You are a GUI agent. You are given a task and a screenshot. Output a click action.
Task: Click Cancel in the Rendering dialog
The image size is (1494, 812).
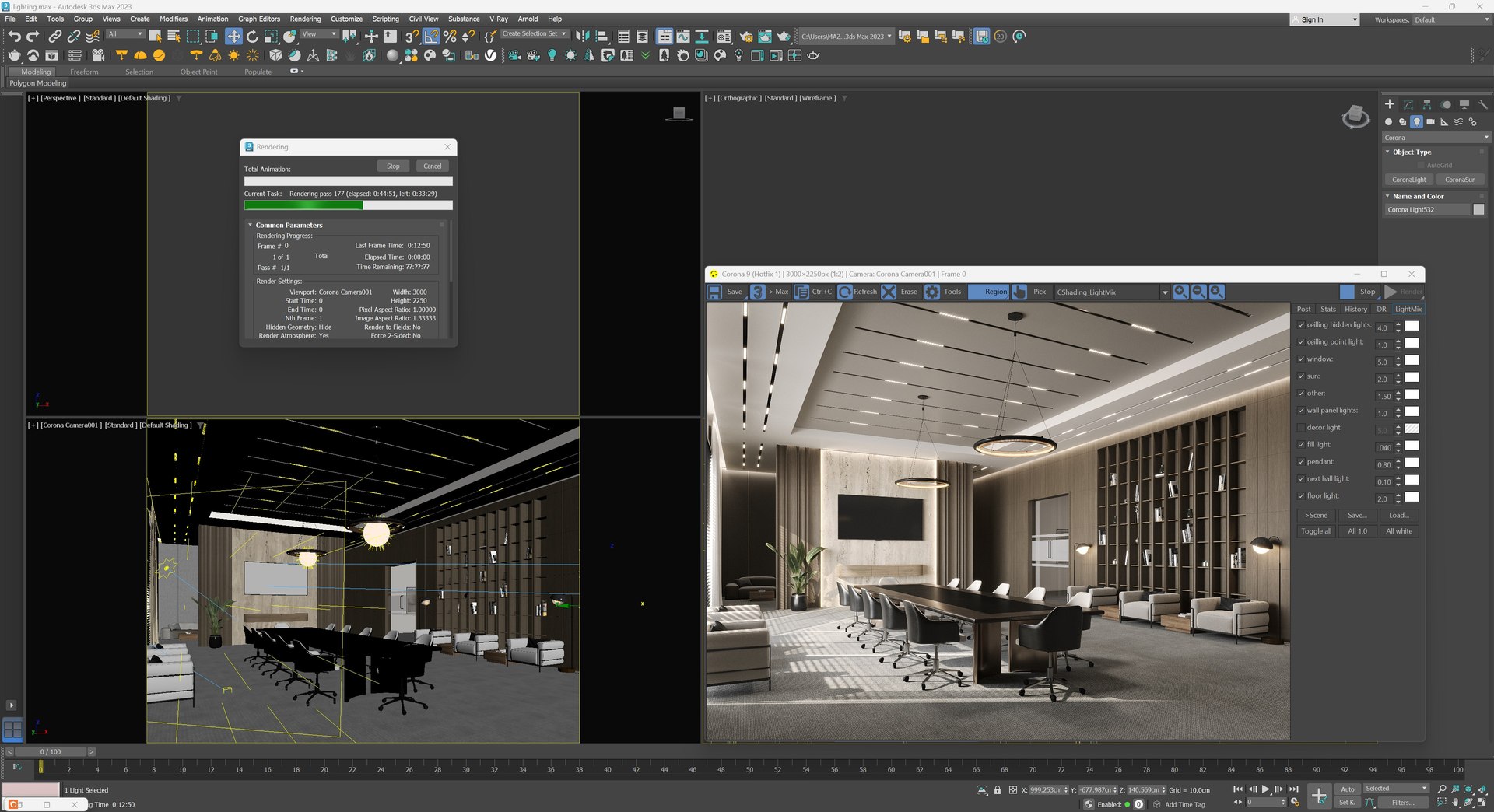click(433, 166)
